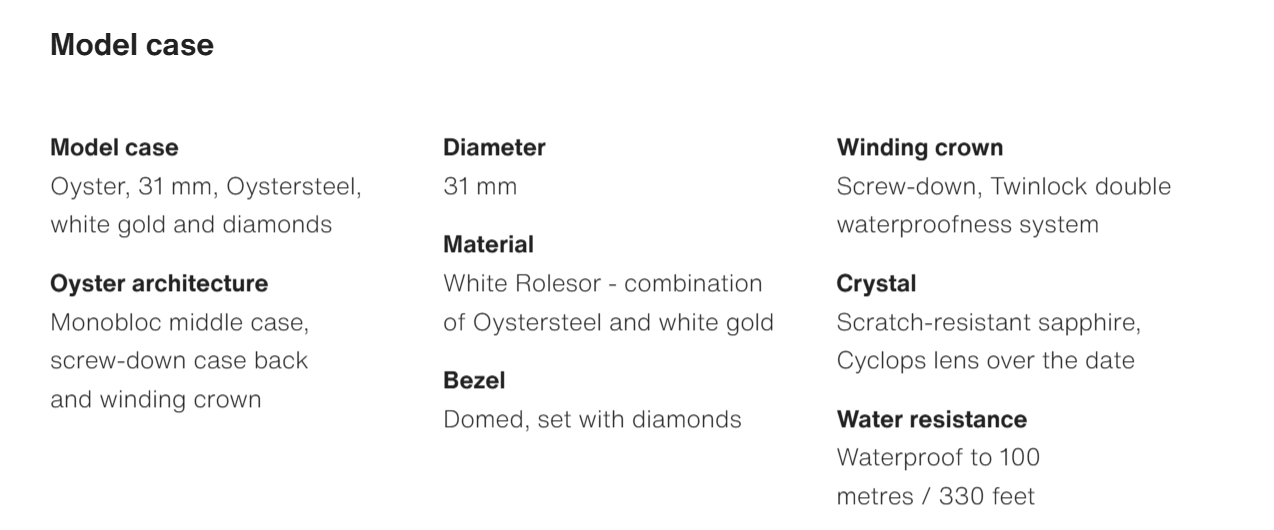The width and height of the screenshot is (1274, 530).
Task: Click the "Bezel" spec label
Action: point(474,381)
